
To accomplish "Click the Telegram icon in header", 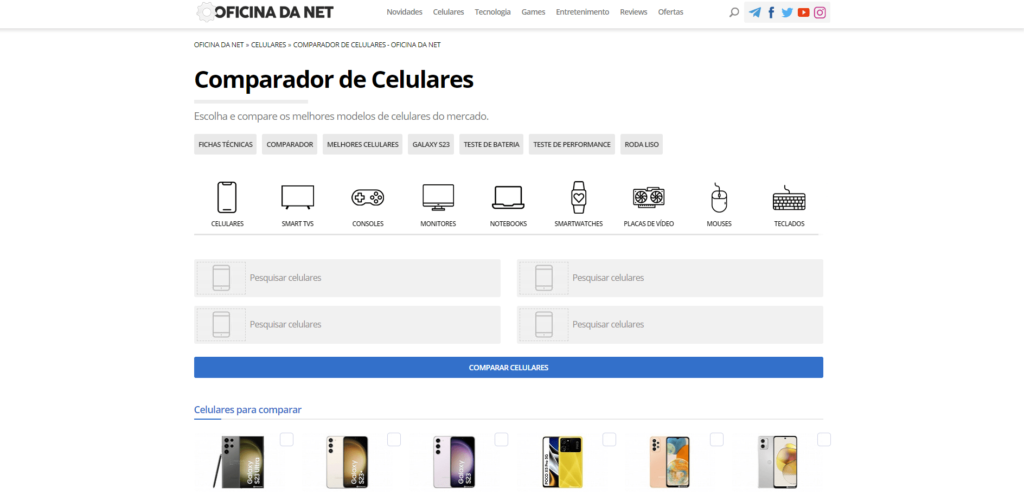I will pyautogui.click(x=755, y=12).
